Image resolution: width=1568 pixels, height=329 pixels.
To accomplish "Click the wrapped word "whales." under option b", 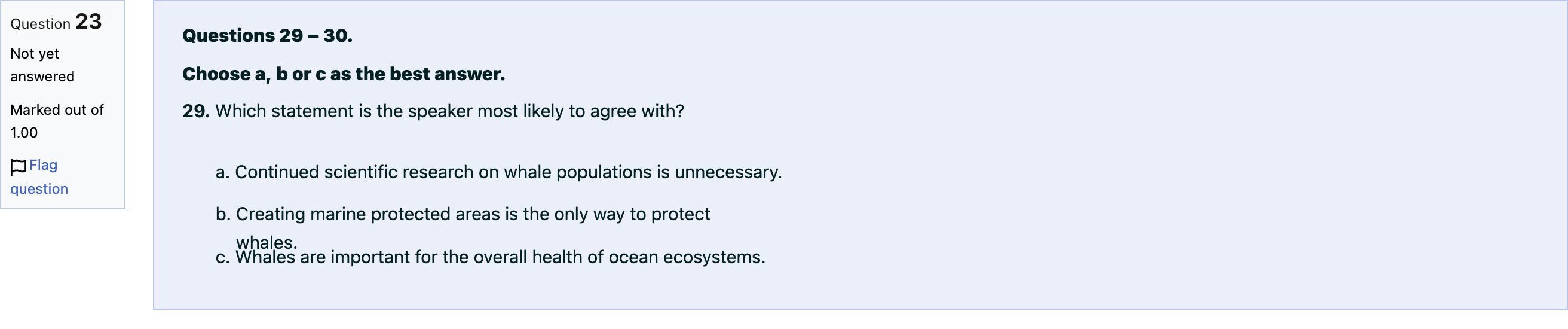I will 267,242.
